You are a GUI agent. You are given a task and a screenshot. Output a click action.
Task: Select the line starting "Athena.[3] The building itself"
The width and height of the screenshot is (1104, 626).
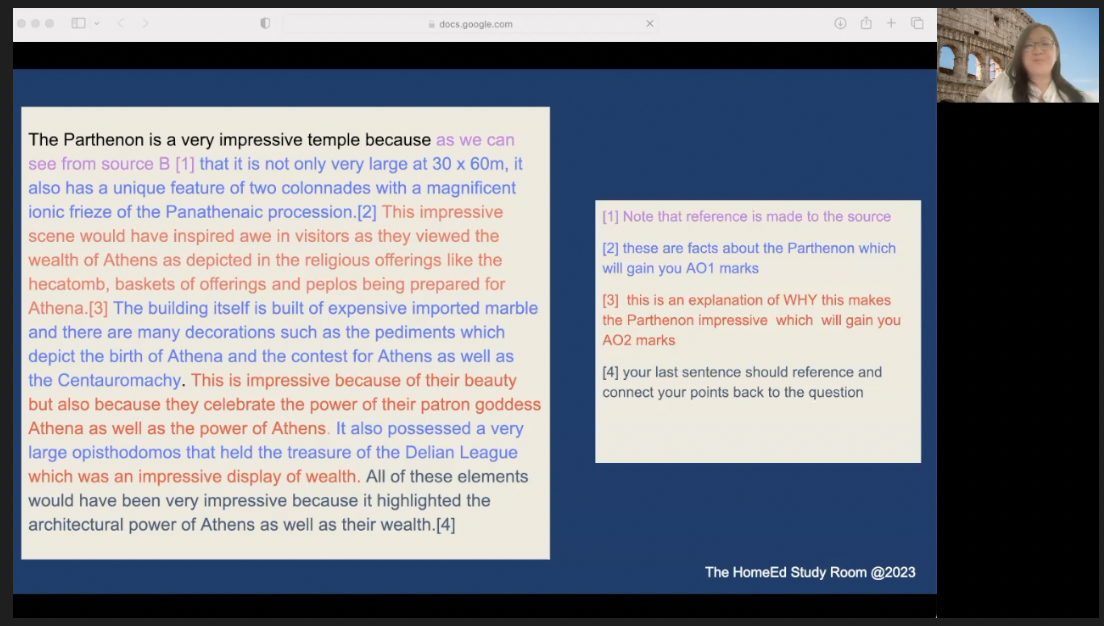[x=283, y=308]
